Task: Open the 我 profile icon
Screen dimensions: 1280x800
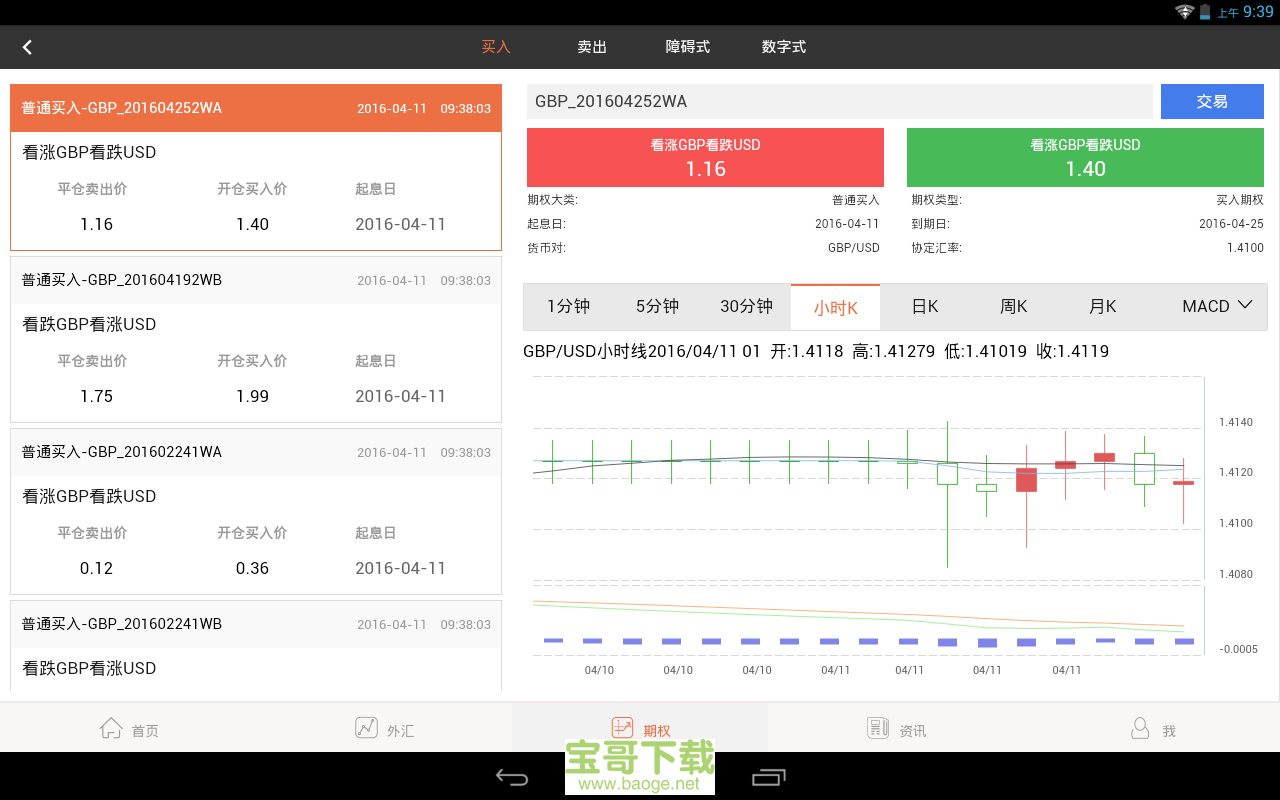Action: coord(1140,728)
